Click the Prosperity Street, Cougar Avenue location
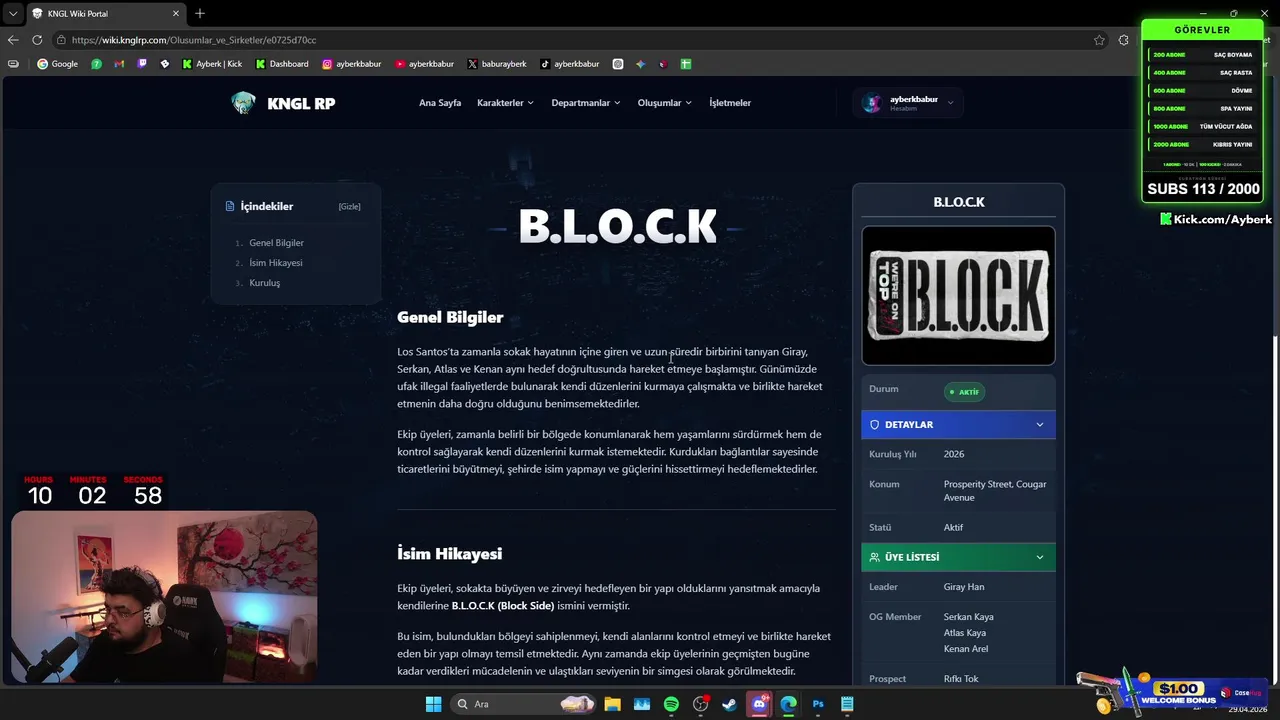Image resolution: width=1280 pixels, height=720 pixels. click(x=995, y=491)
